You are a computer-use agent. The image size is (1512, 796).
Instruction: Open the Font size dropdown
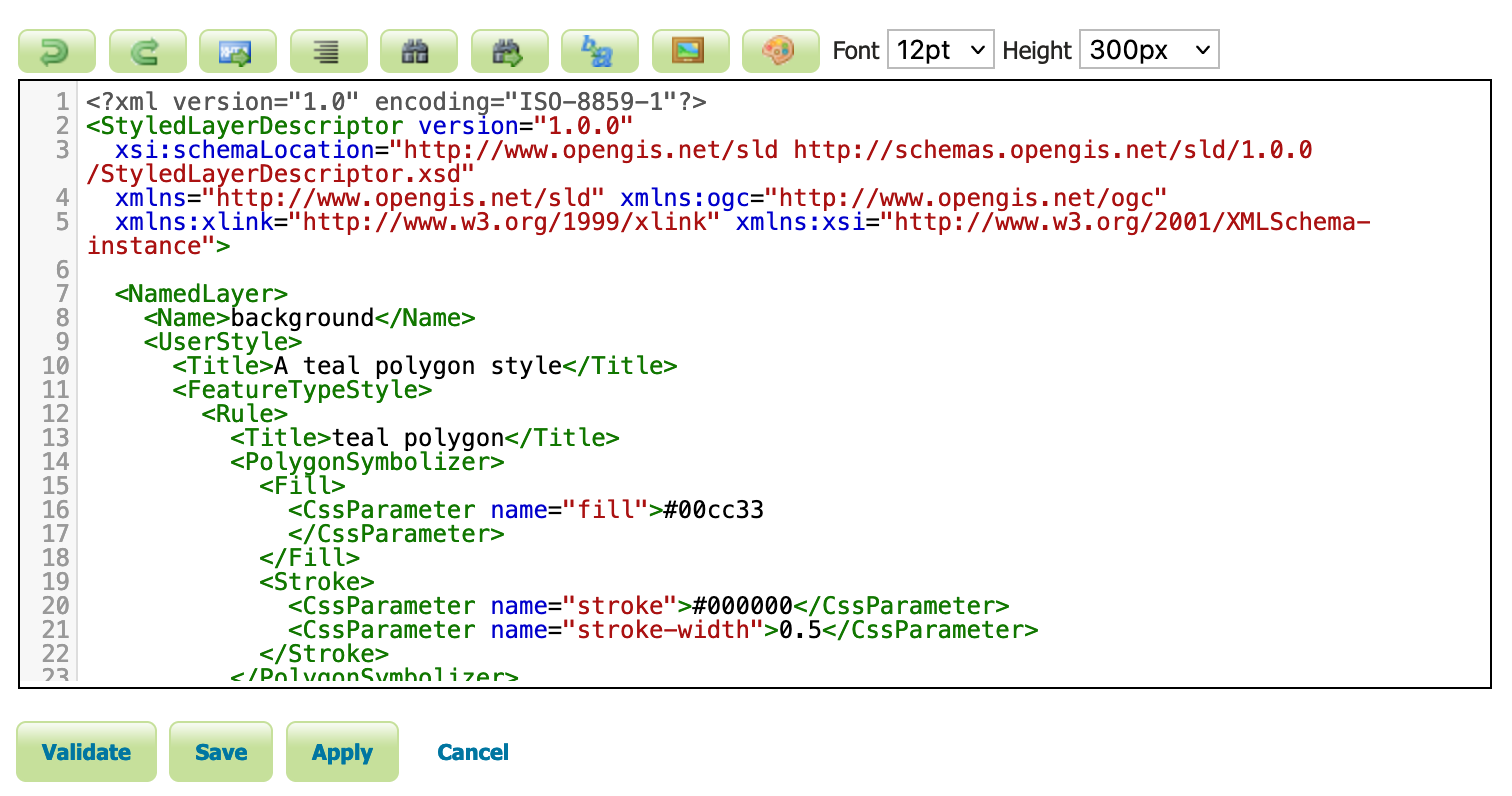coord(940,50)
